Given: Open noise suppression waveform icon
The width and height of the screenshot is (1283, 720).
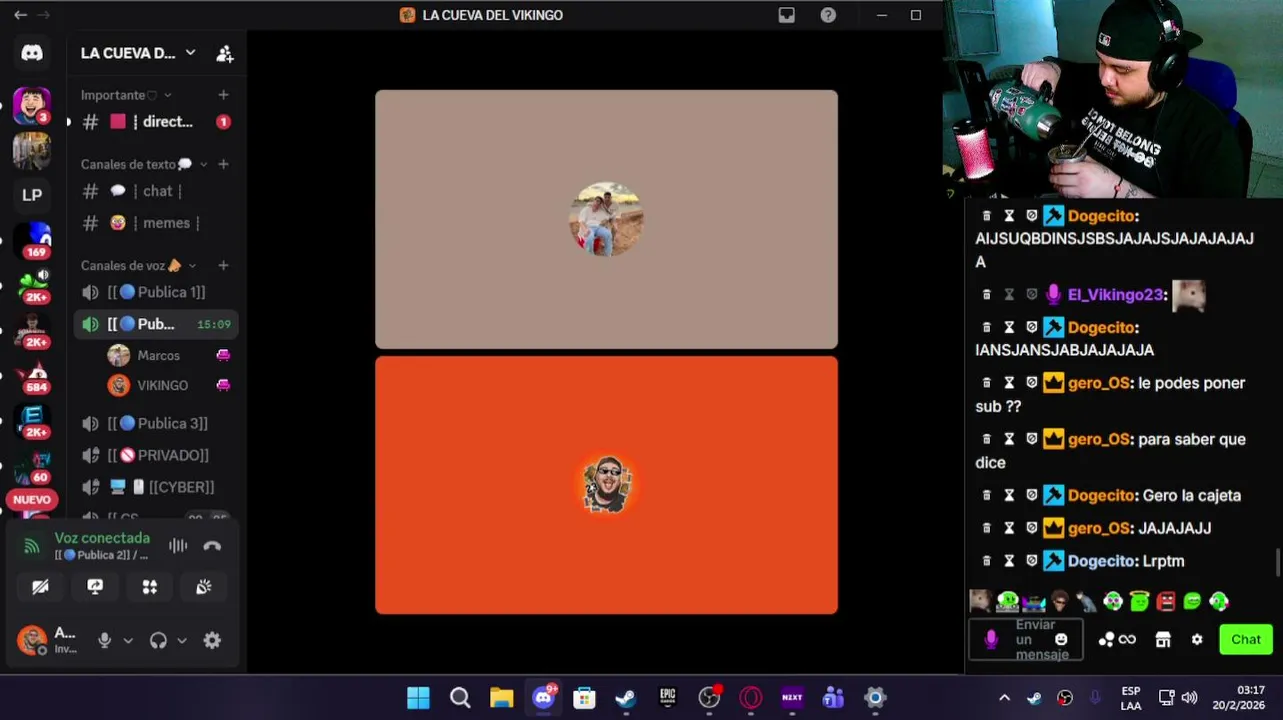Looking at the screenshot, I should [x=178, y=546].
